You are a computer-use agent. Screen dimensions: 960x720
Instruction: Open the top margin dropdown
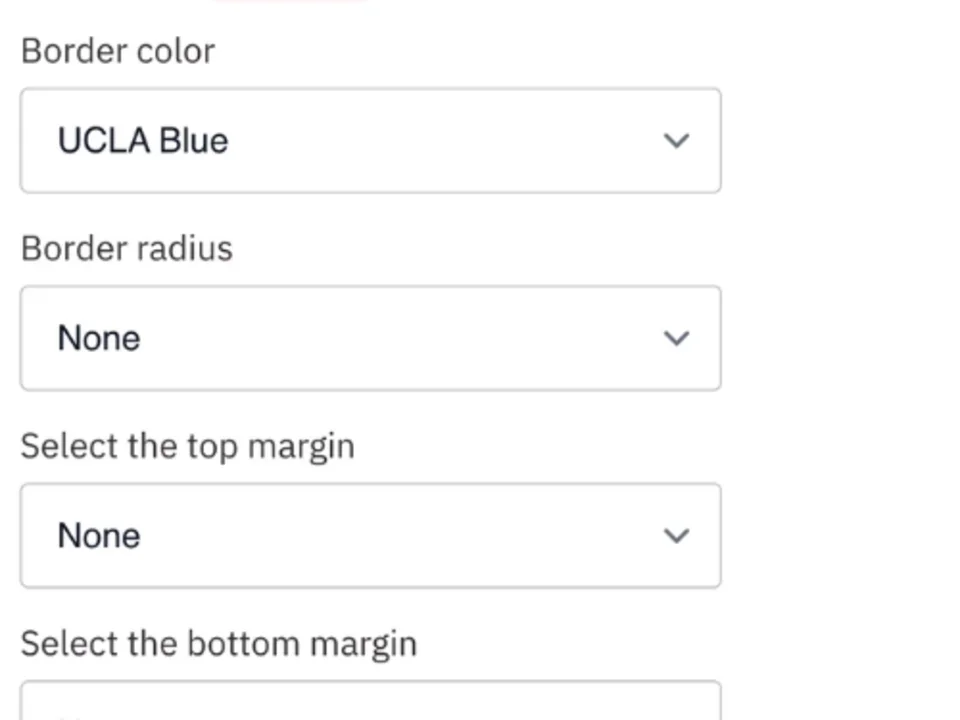point(370,535)
